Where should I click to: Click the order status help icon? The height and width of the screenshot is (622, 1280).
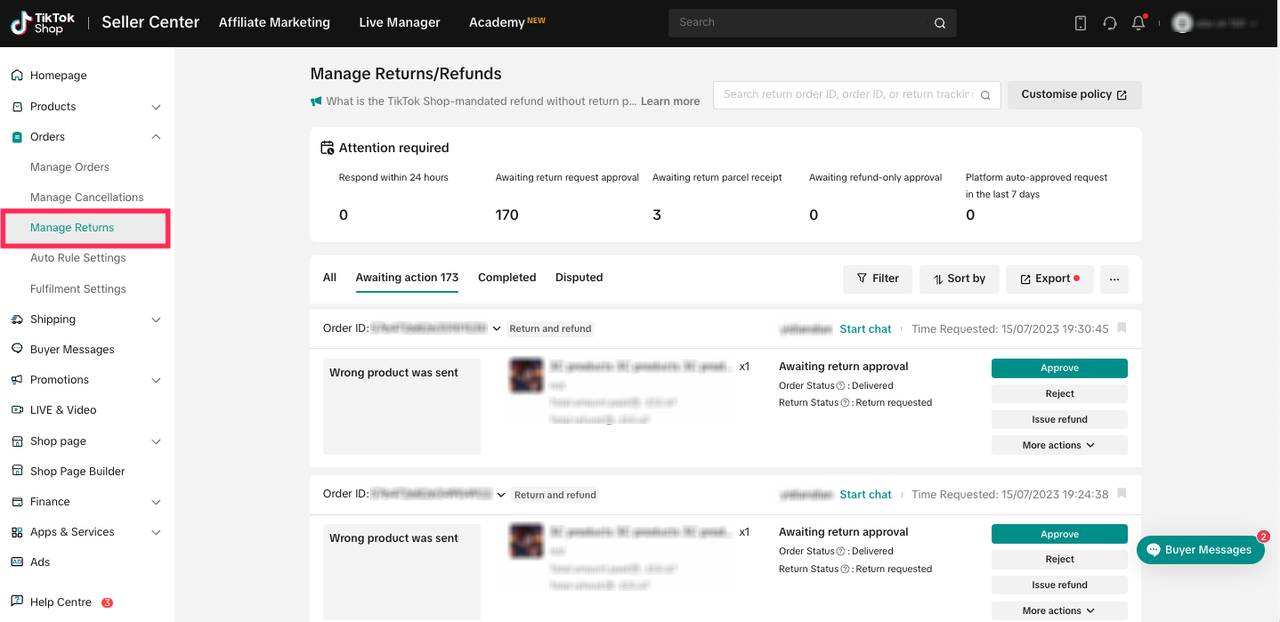click(841, 386)
